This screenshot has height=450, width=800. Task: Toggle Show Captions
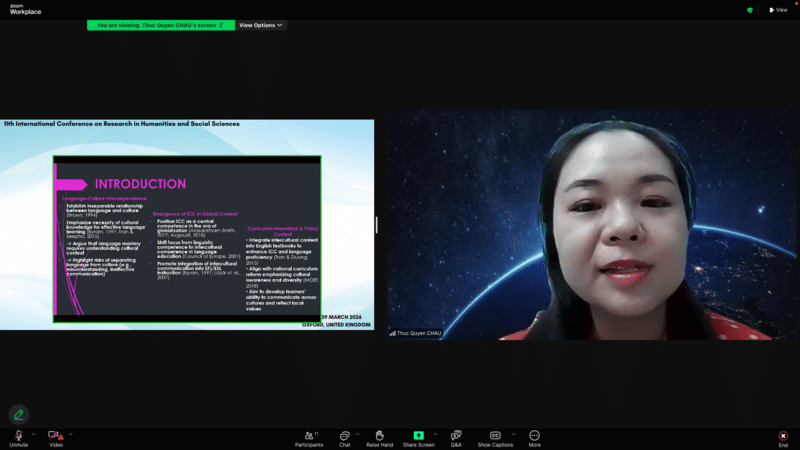click(495, 438)
